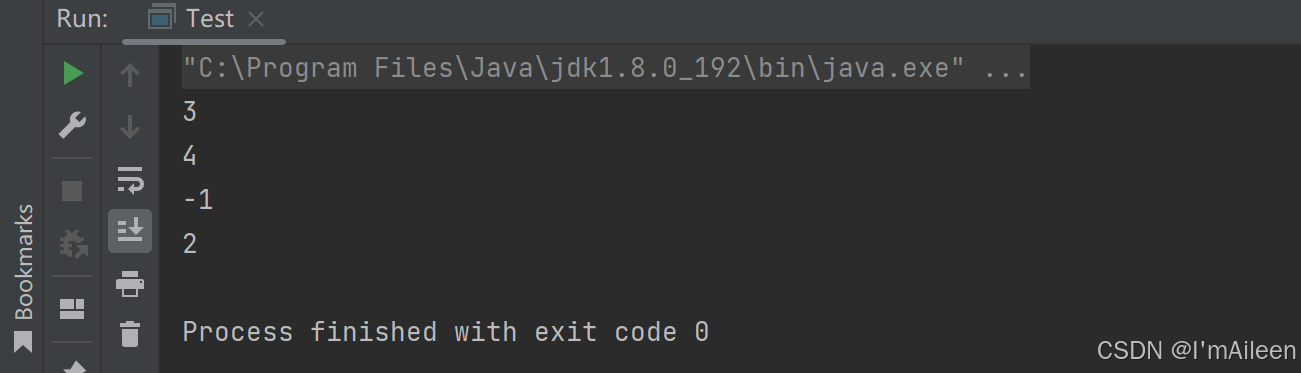
Task: Pin the run tab with pin icon
Action: pyautogui.click(x=73, y=366)
